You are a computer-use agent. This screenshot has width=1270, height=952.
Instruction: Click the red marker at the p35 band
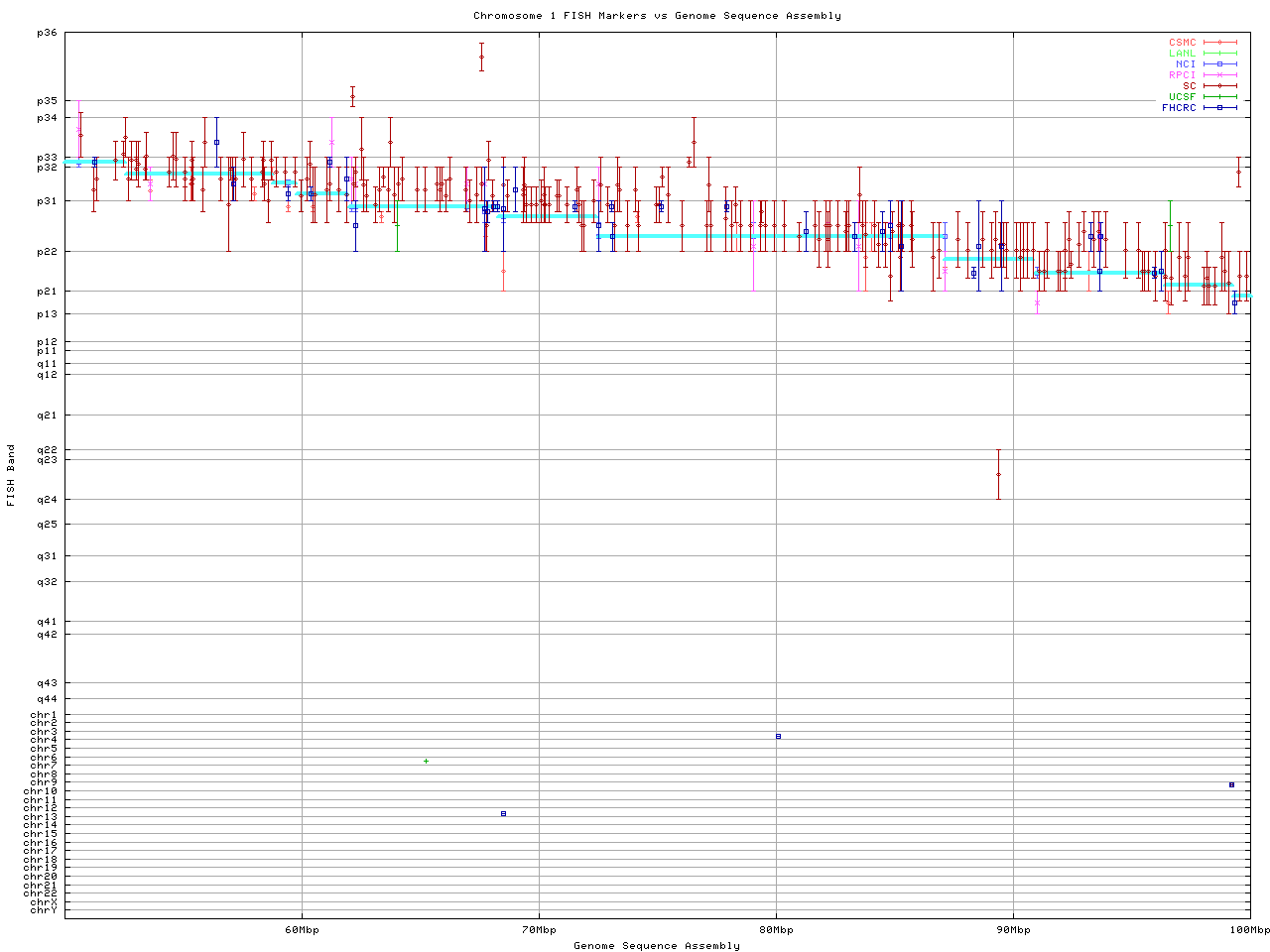click(x=352, y=97)
